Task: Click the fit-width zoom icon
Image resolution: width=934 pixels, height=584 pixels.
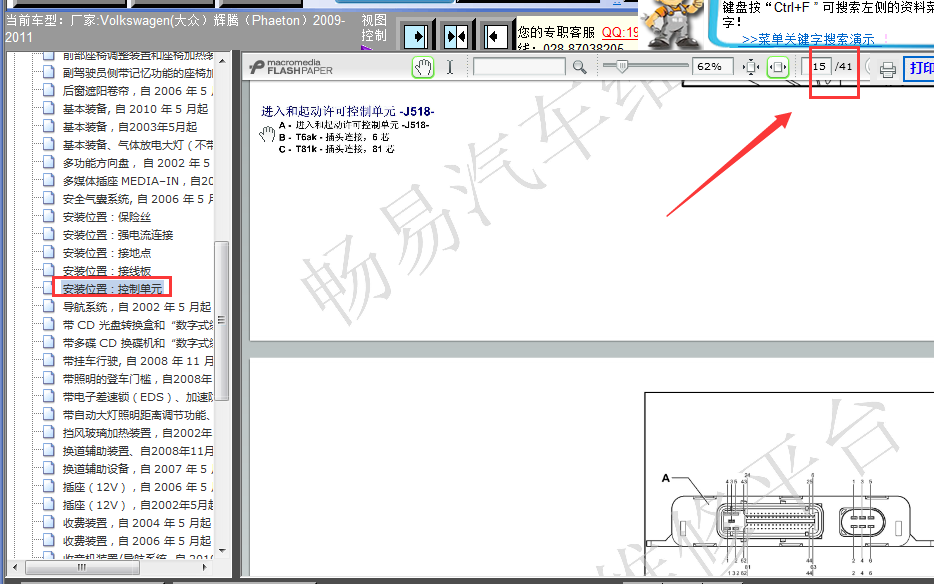Action: [777, 67]
